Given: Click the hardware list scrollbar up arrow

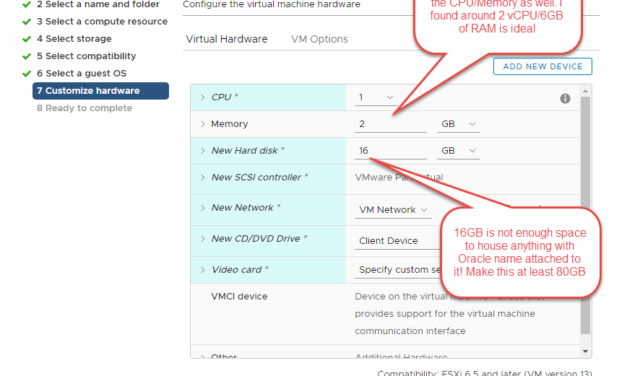Looking at the screenshot, I should pos(585,91).
